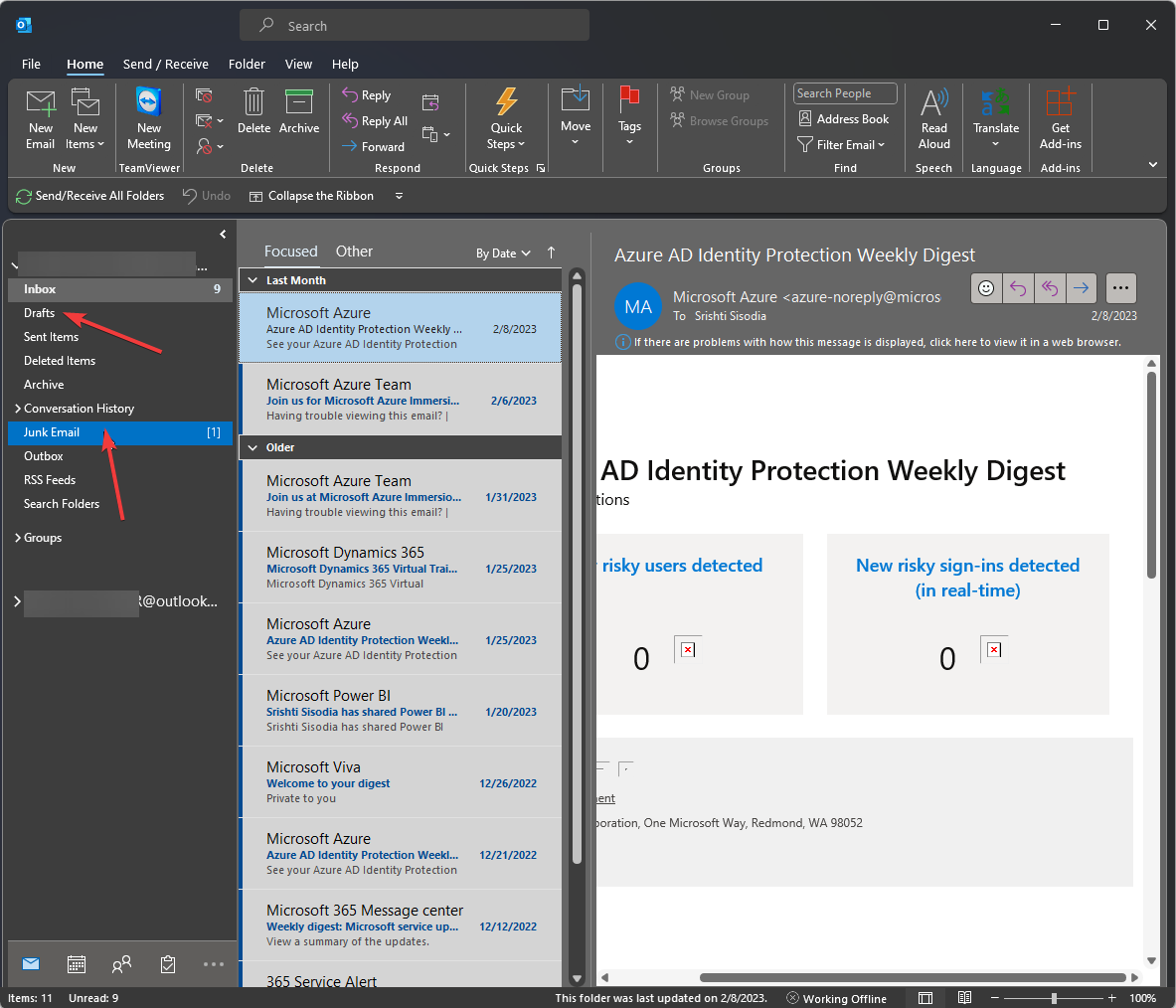Collapse the folder pane arrow

point(223,234)
